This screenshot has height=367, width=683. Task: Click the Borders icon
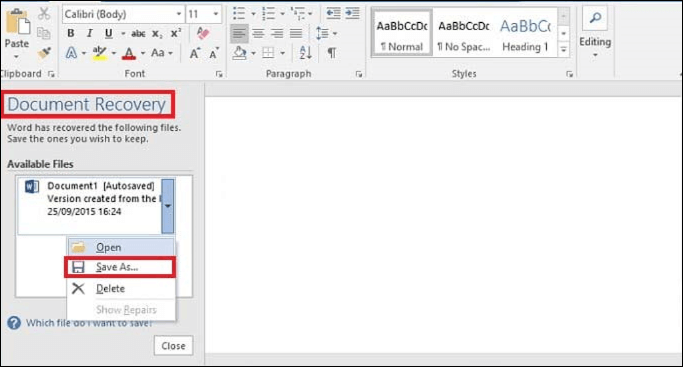click(x=268, y=53)
